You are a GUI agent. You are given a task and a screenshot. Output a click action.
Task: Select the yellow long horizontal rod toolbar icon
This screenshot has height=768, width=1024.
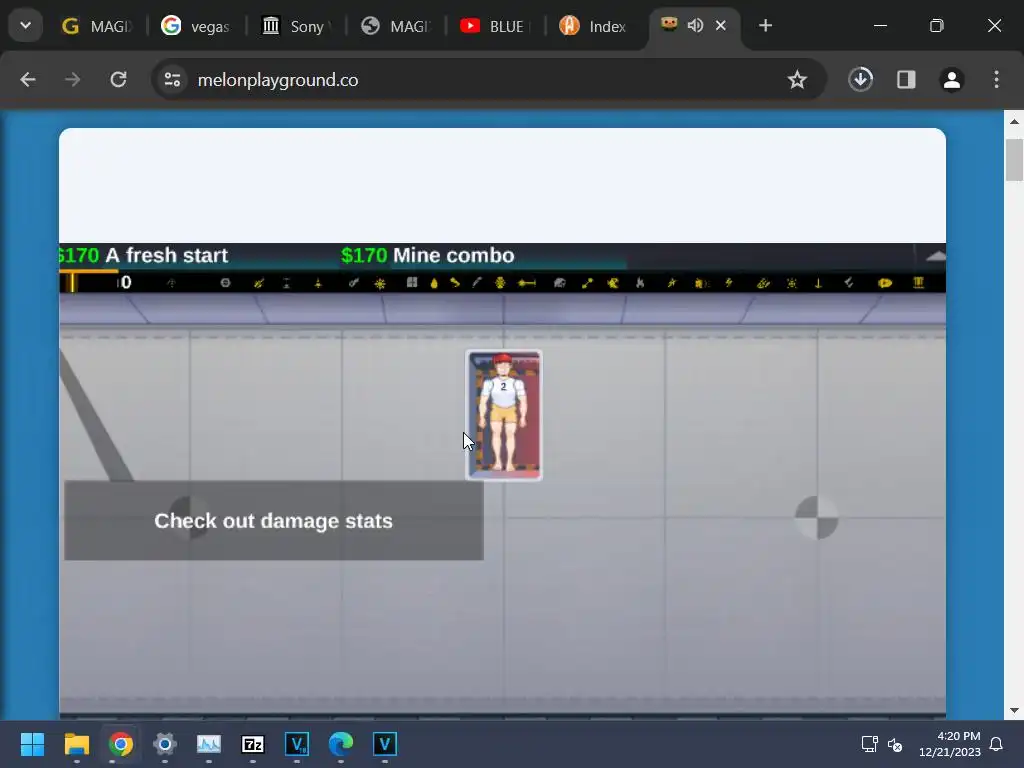click(x=527, y=283)
